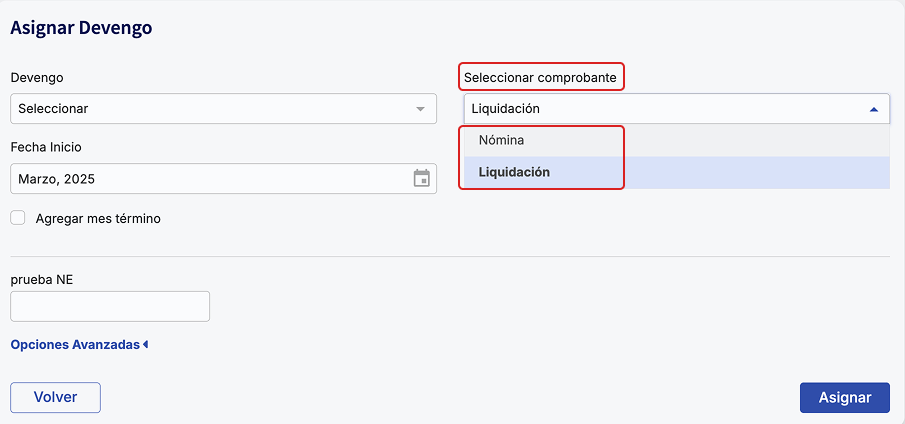Click the 'Seleccionar comprobante' label

[x=540, y=77]
